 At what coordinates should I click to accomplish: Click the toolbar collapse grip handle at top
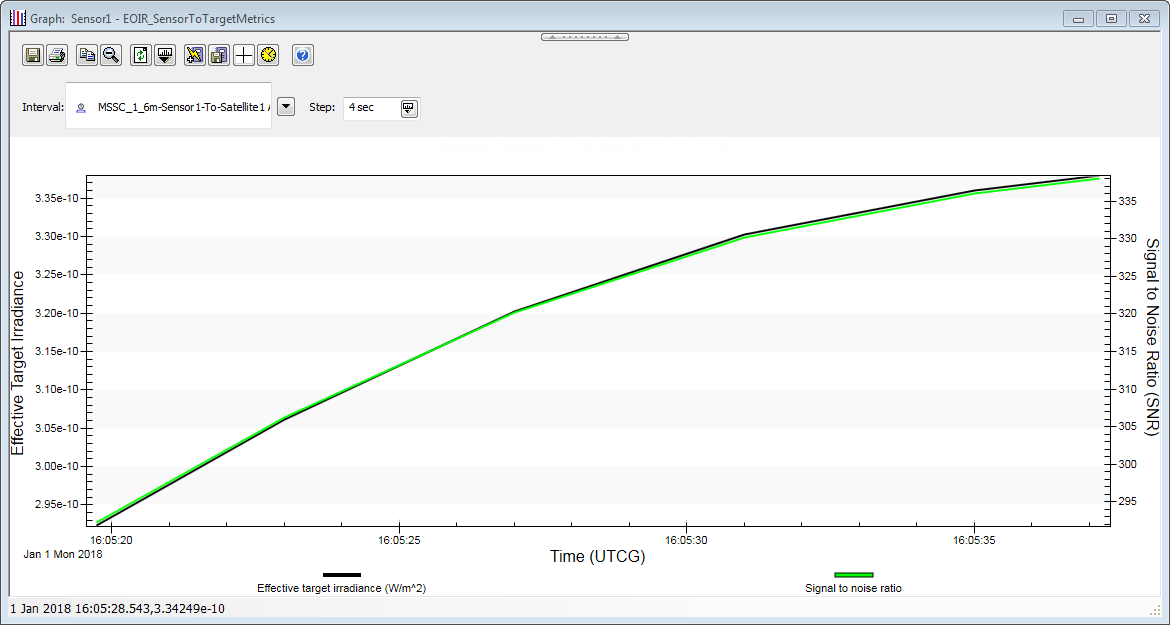point(585,37)
